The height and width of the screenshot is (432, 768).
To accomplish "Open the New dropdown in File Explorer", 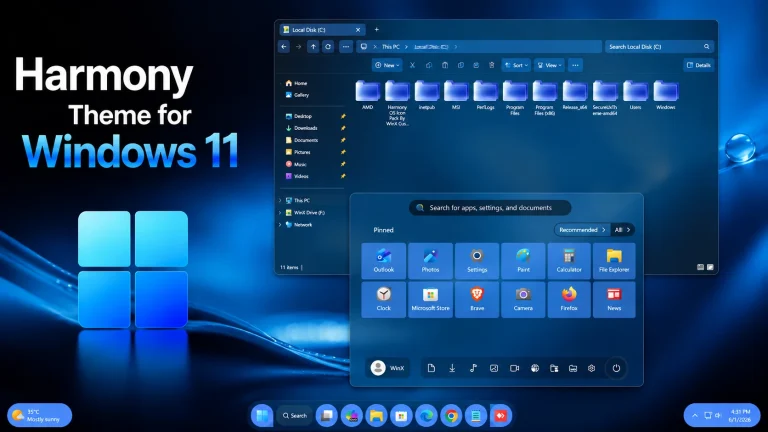I will click(x=387, y=65).
